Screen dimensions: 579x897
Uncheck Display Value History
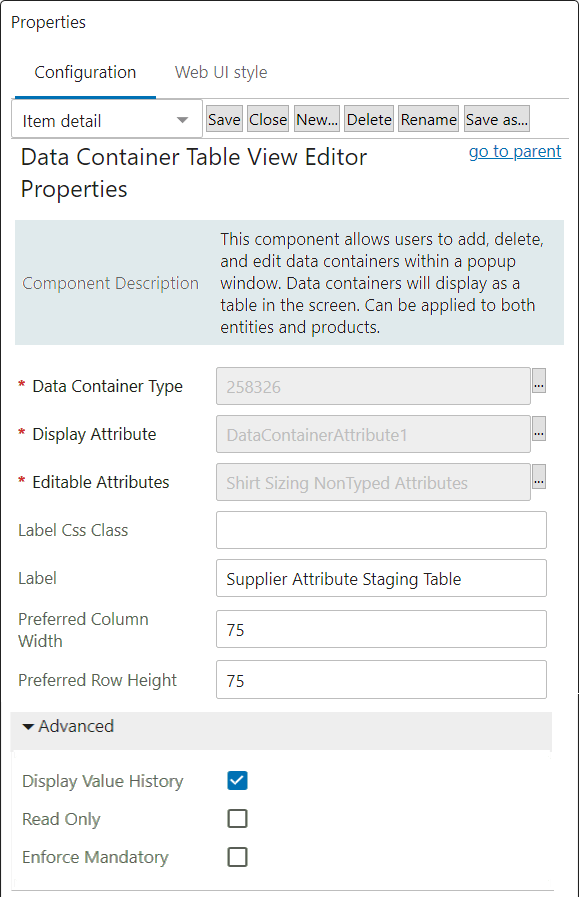pos(237,781)
